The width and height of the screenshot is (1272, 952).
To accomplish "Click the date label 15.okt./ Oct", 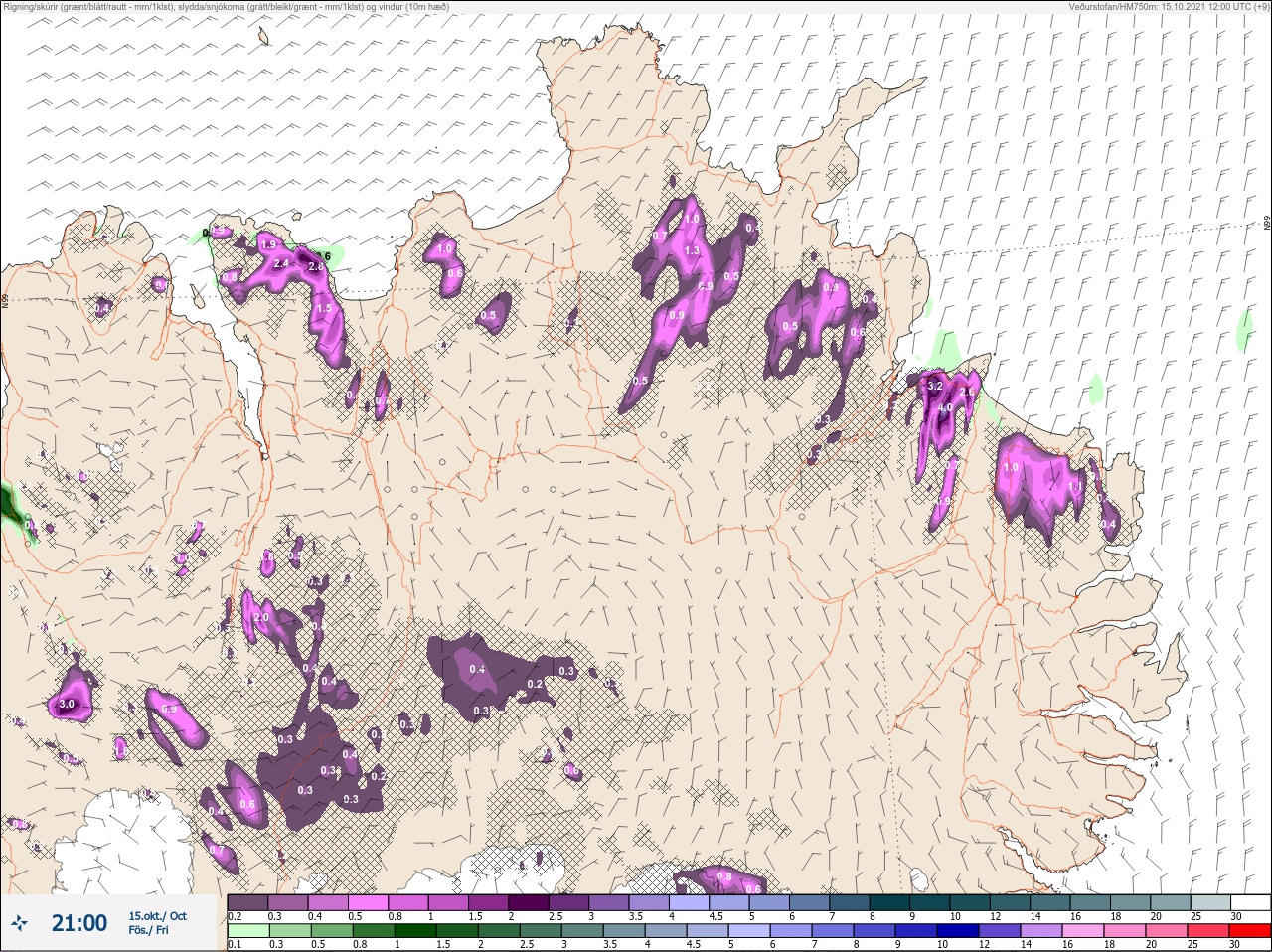I will tap(157, 916).
